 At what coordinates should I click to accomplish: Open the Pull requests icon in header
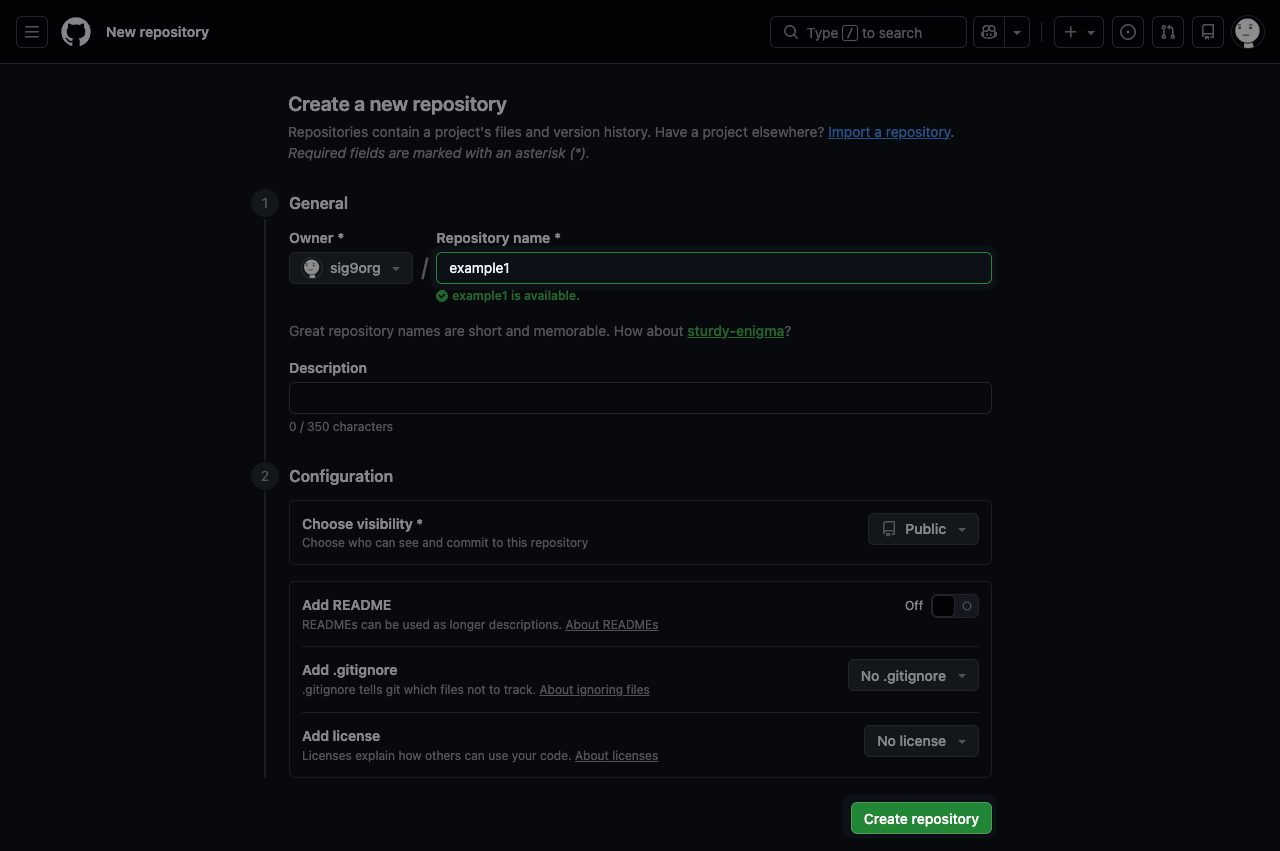[x=1168, y=32]
